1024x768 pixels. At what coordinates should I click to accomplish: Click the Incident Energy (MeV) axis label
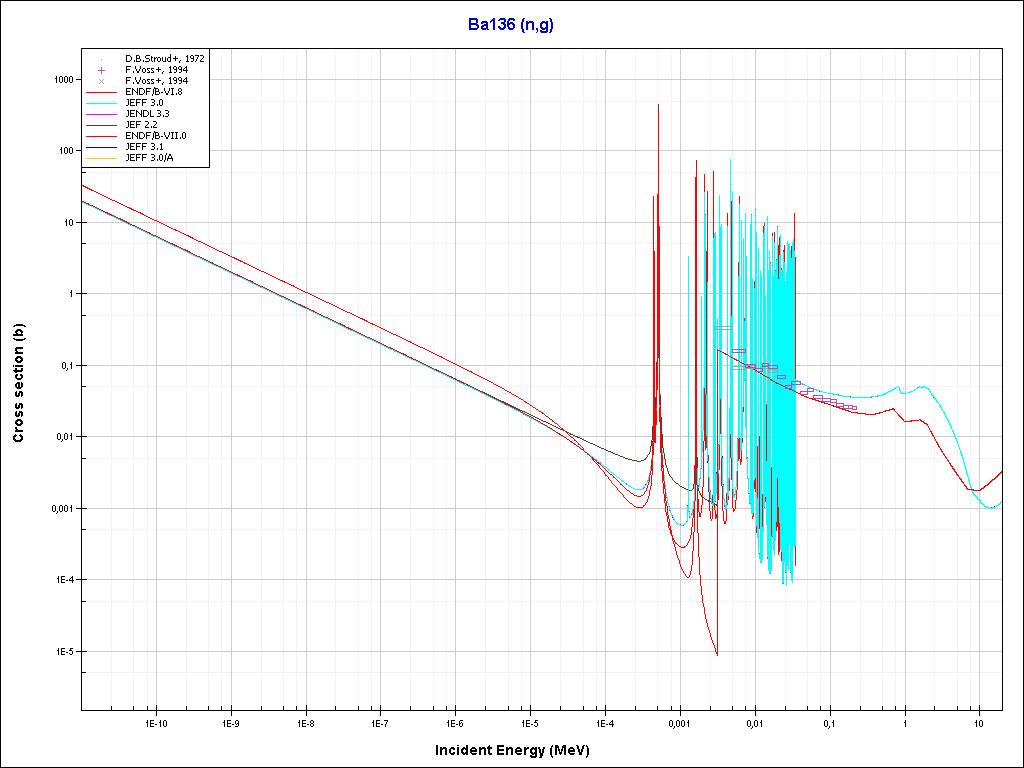pos(519,750)
